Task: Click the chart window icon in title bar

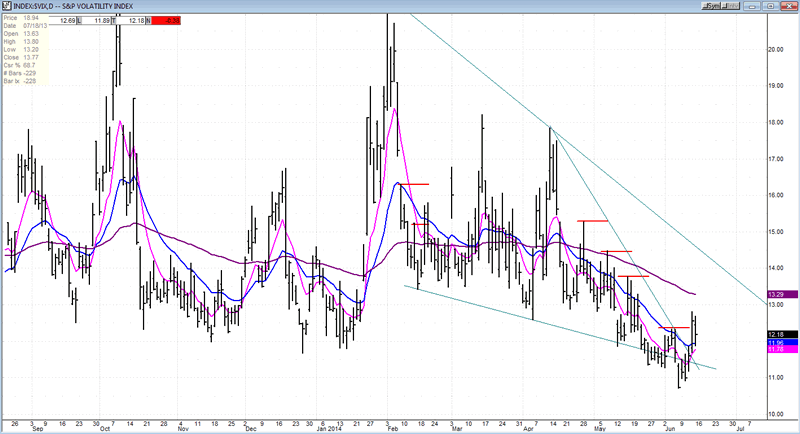Action: 5,5
